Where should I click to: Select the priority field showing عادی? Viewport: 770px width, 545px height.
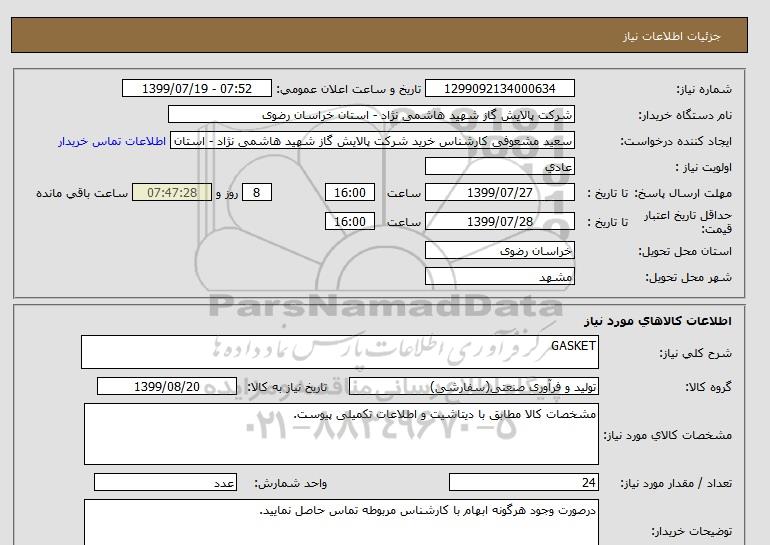(500, 167)
